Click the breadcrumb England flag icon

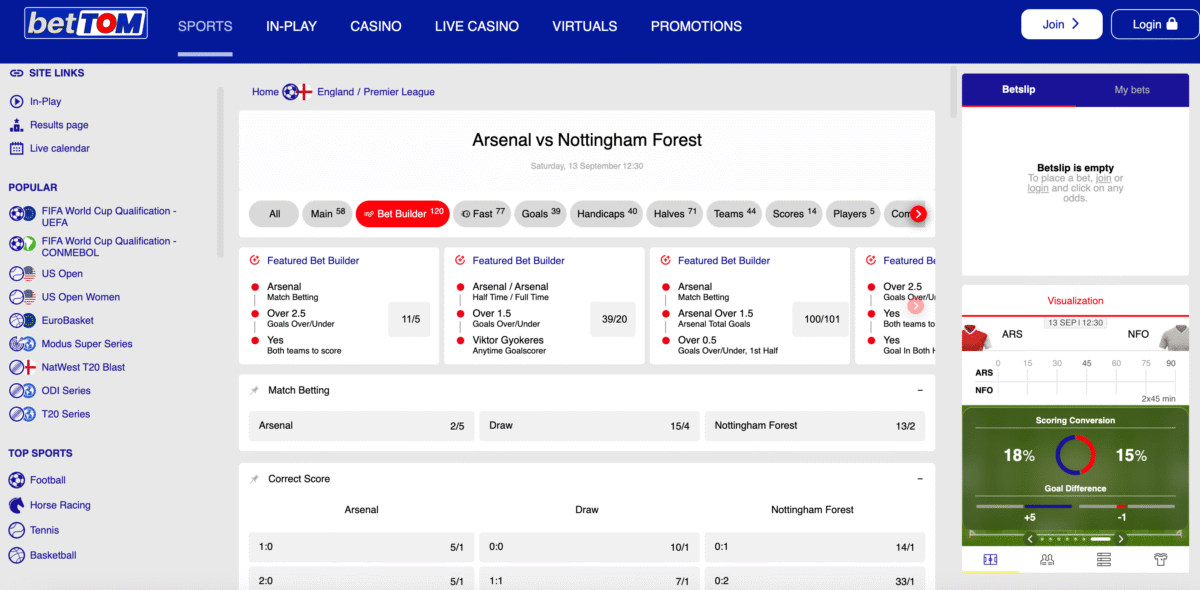tap(306, 92)
